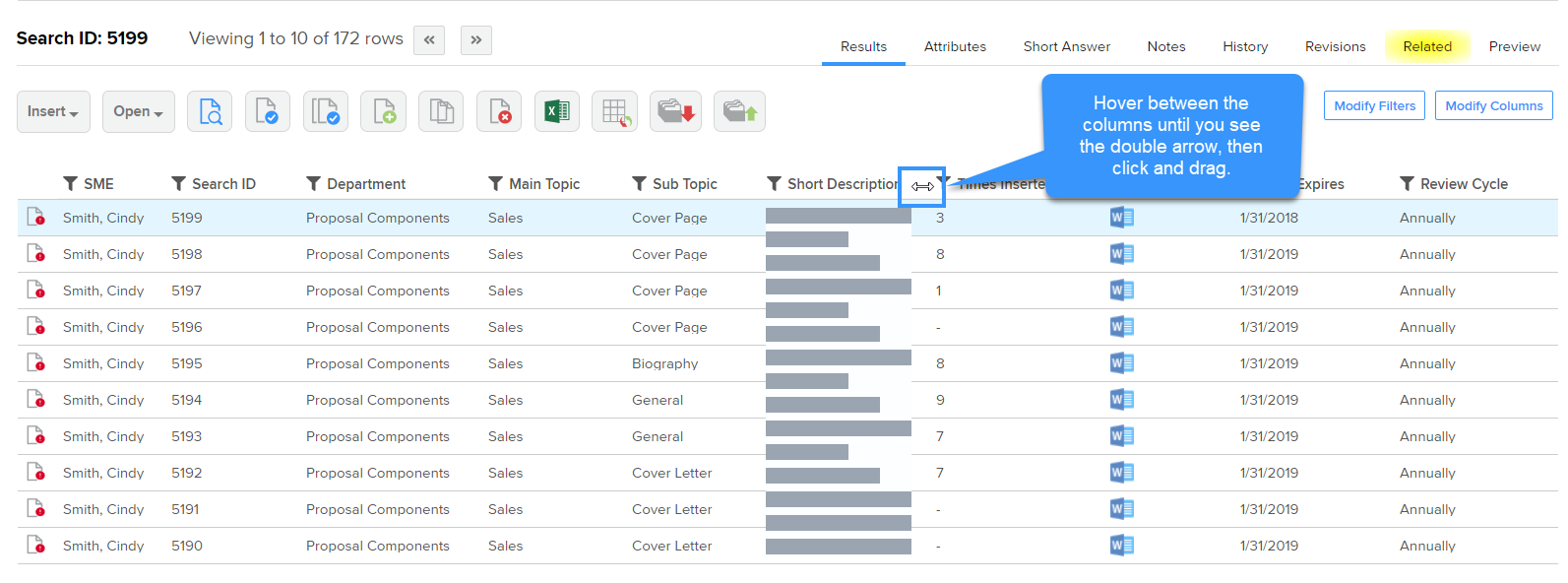Go to next page of results
The image size is (1568, 583).
pos(476,40)
